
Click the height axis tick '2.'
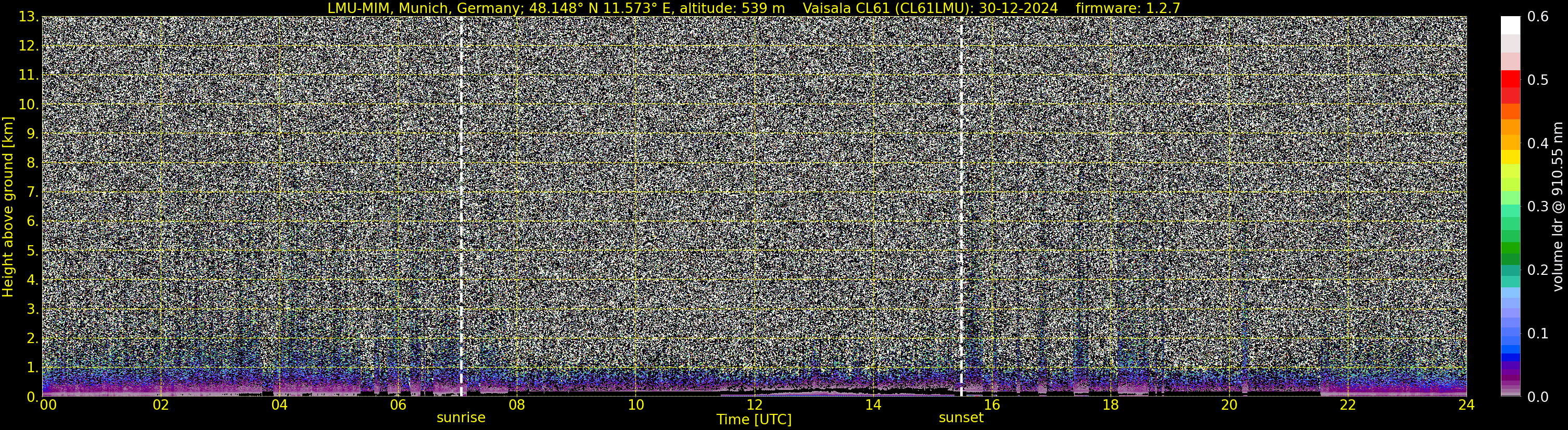[x=33, y=339]
